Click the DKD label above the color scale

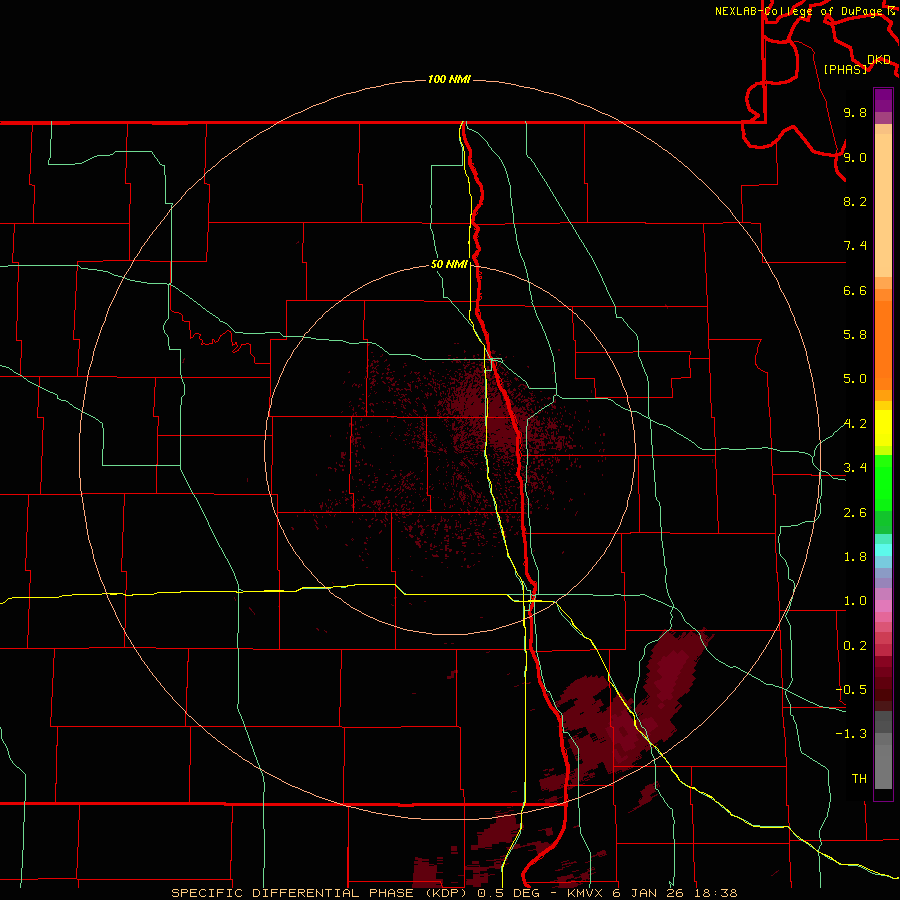[879, 60]
